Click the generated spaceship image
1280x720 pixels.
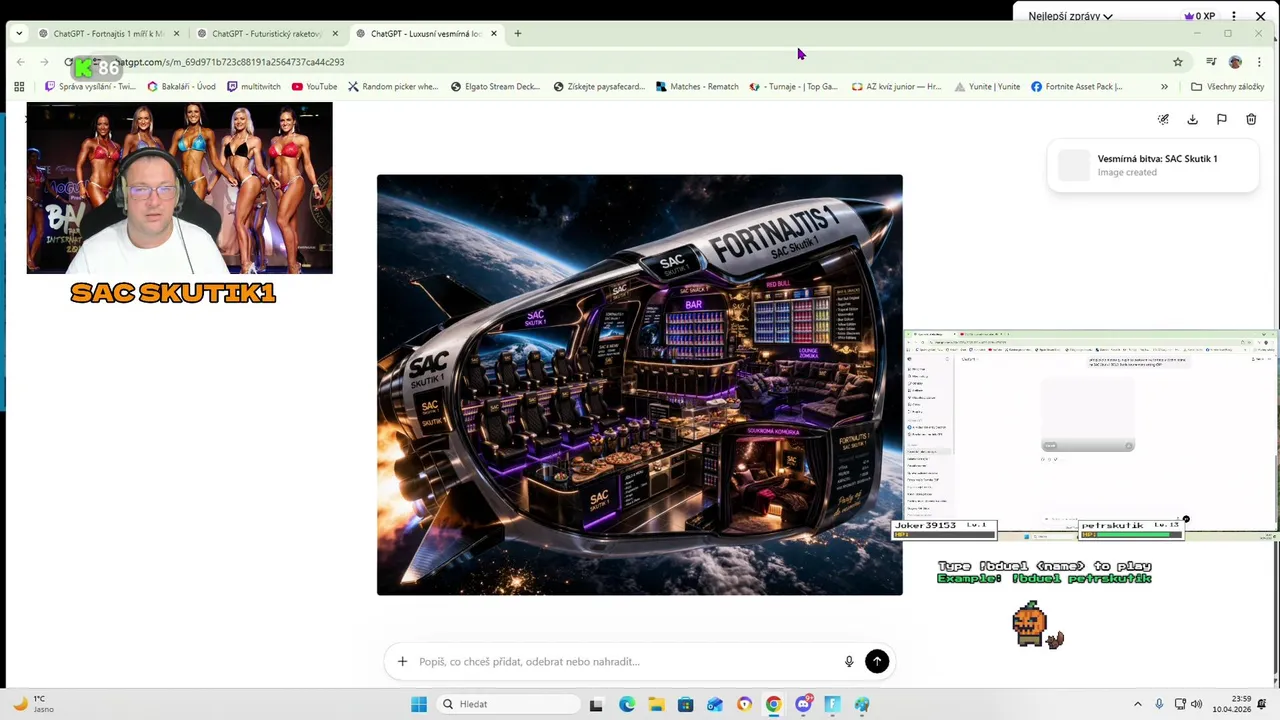[x=639, y=385]
